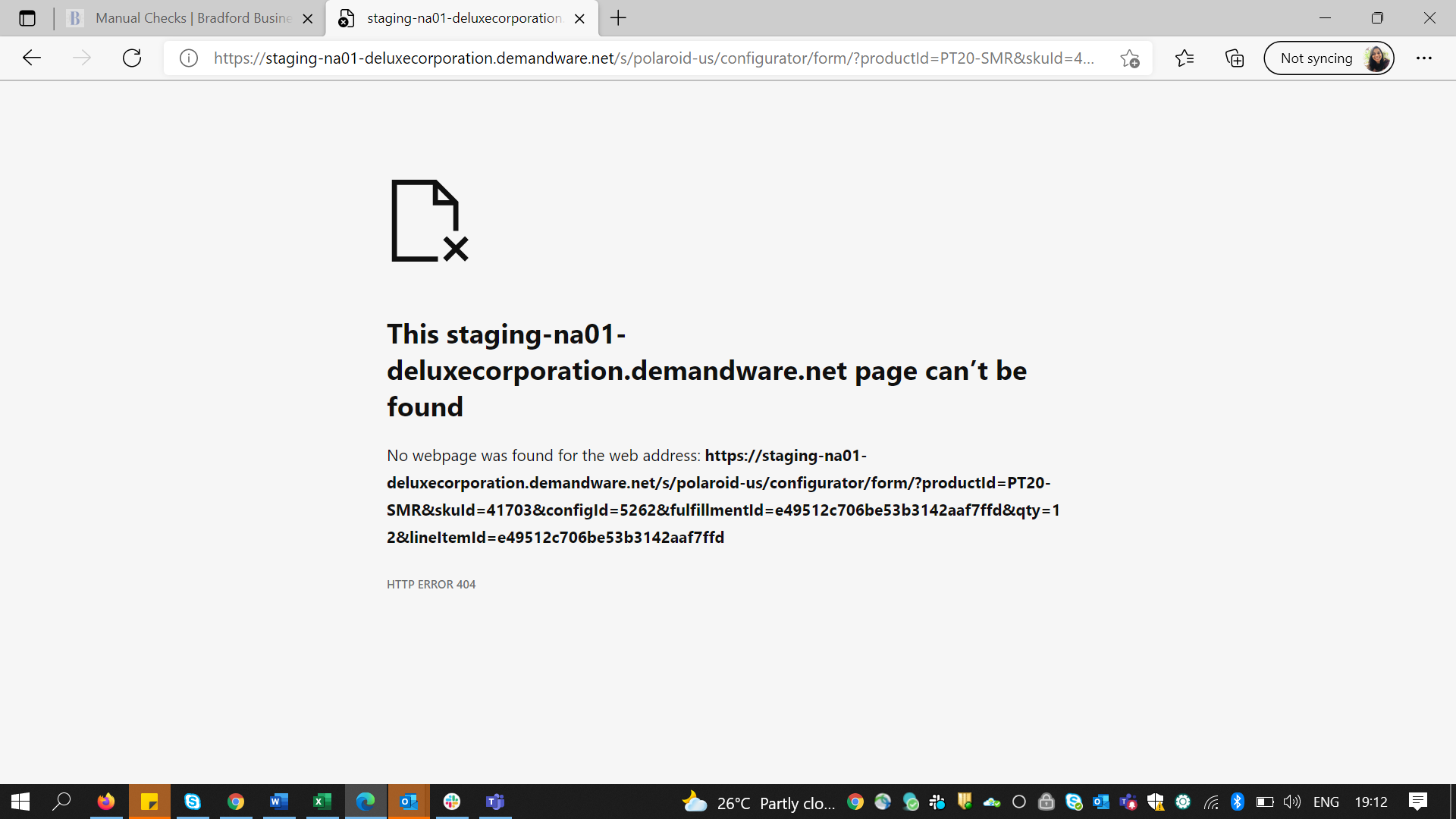
Task: View site information icon in address bar
Action: 189,58
